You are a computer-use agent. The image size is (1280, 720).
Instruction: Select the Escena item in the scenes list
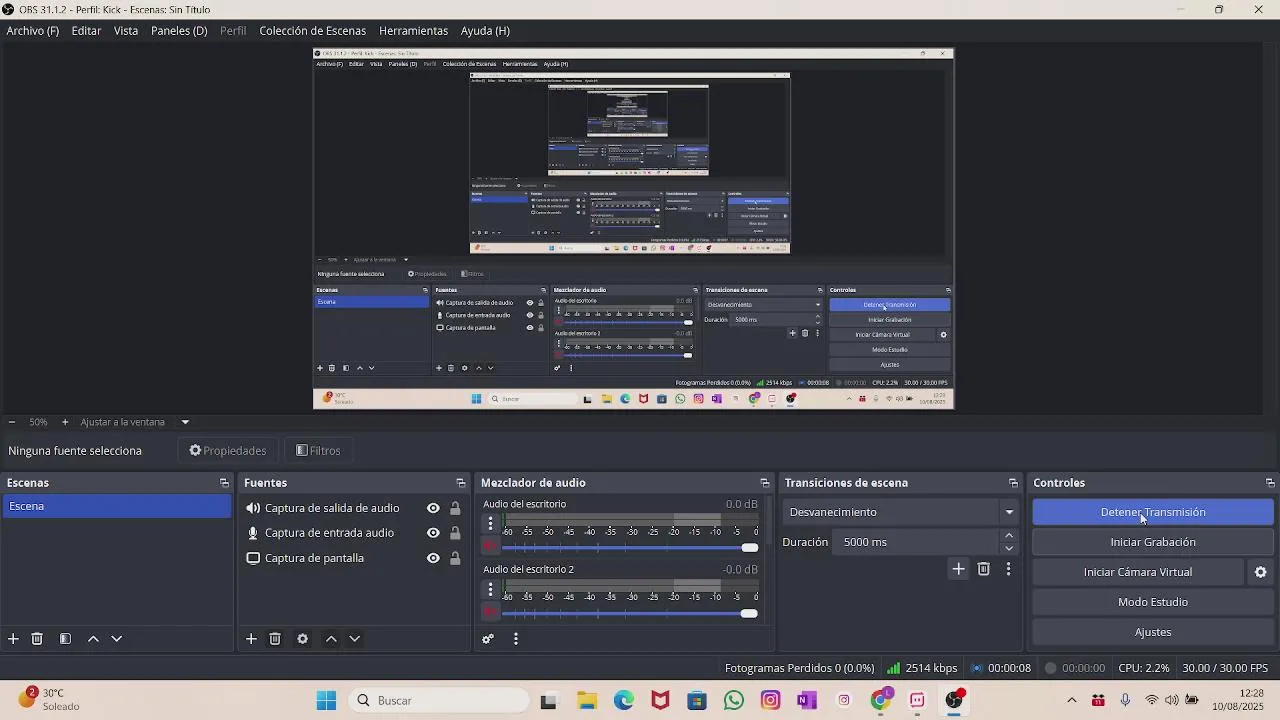tap(117, 506)
